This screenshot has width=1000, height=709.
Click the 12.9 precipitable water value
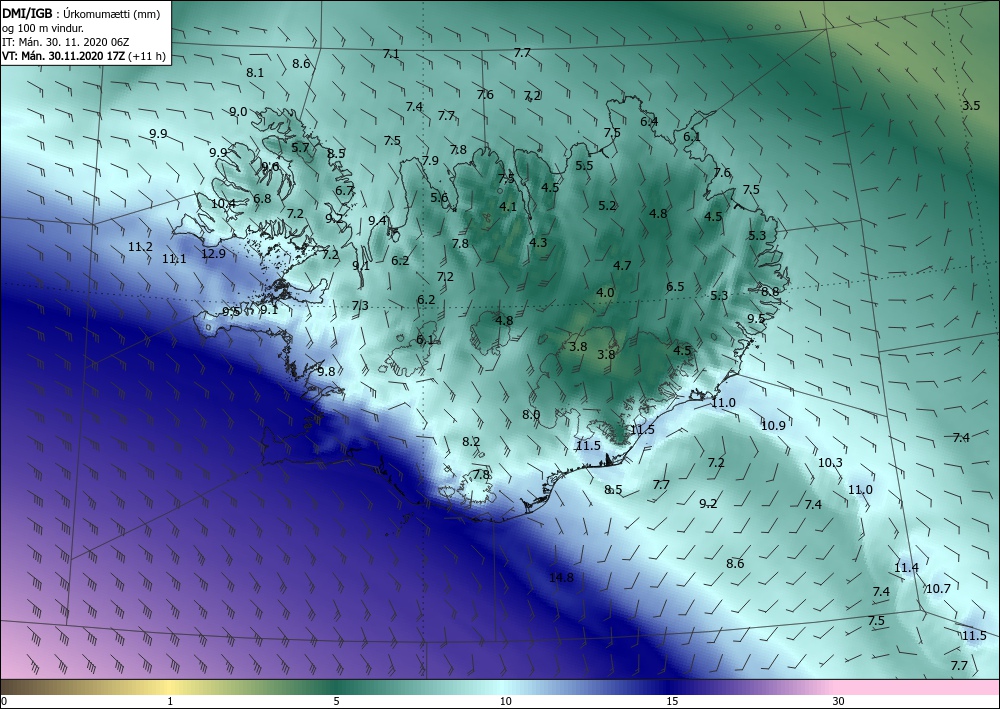(213, 253)
